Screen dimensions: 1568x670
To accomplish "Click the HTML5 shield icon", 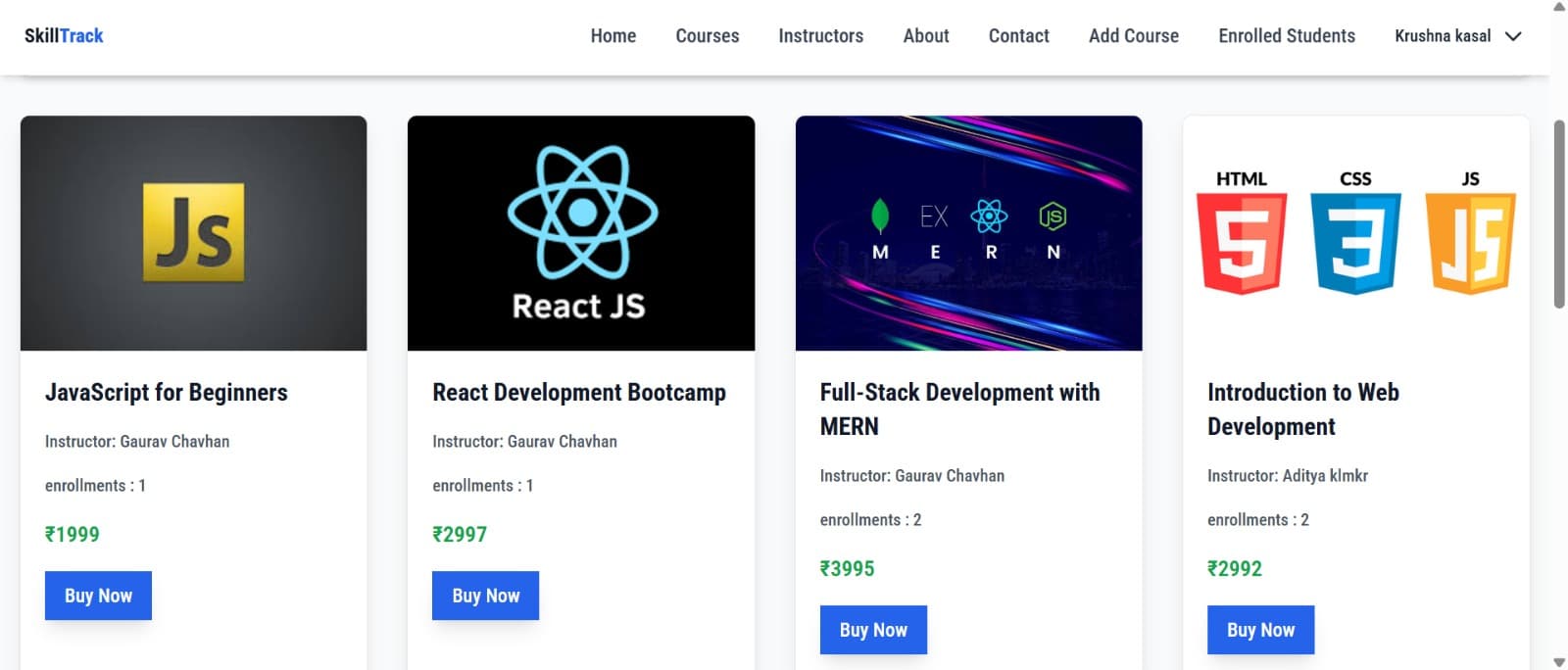I will click(1241, 242).
